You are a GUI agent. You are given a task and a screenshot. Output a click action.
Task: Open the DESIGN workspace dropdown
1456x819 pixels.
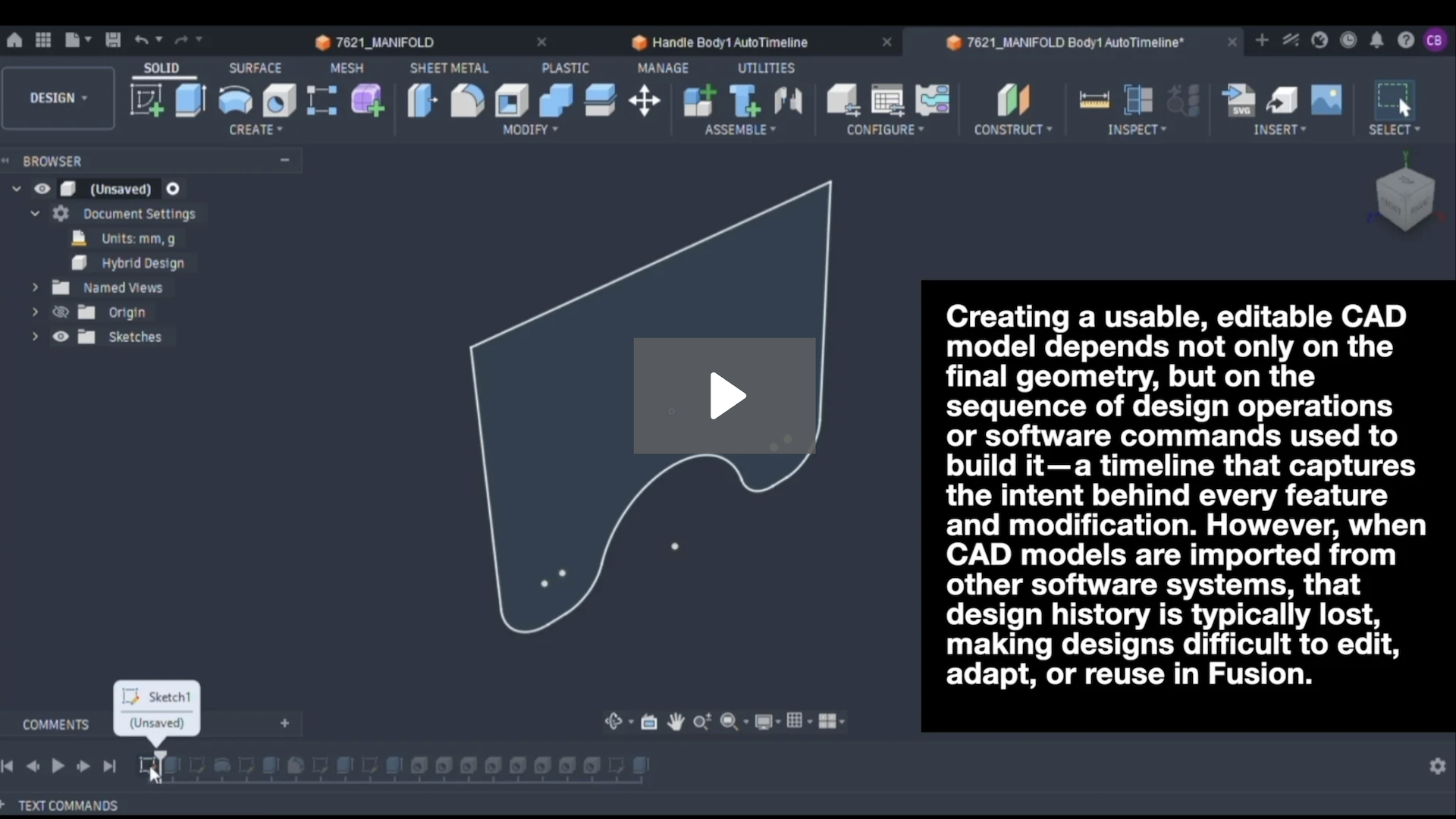[58, 98]
